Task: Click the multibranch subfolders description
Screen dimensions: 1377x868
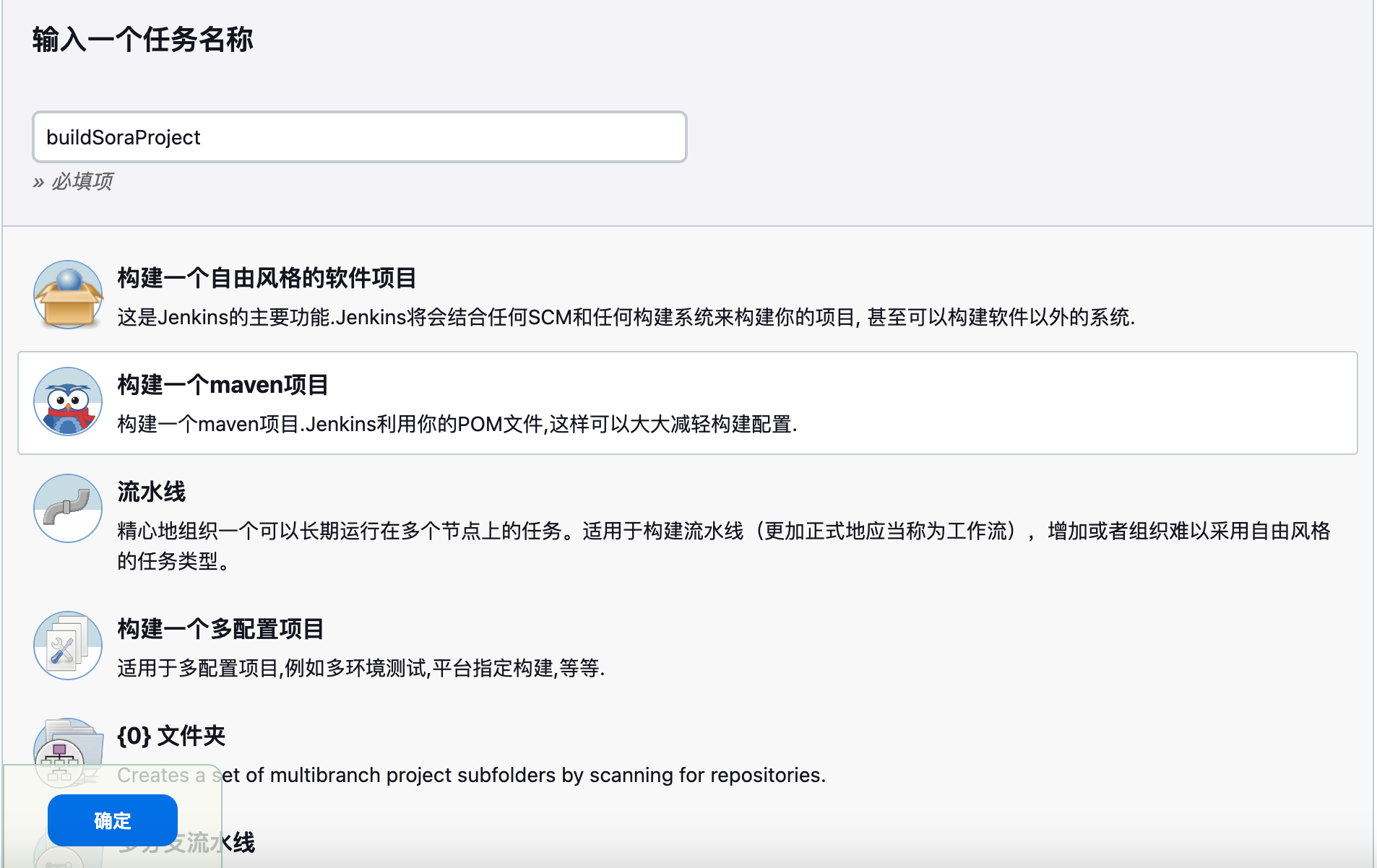Action: tap(471, 775)
